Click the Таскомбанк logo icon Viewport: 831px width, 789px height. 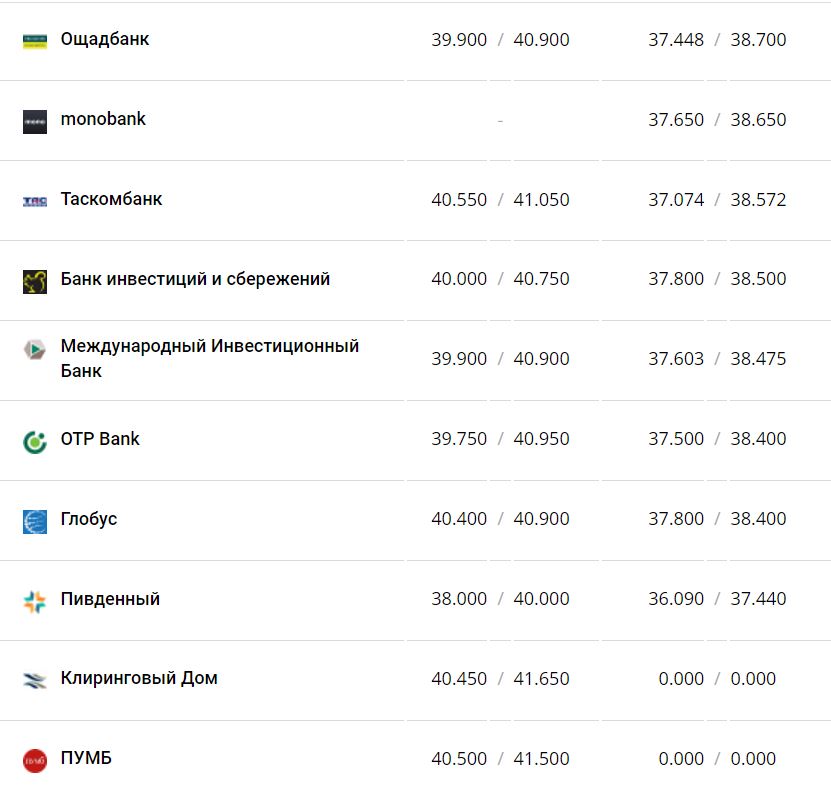35,201
